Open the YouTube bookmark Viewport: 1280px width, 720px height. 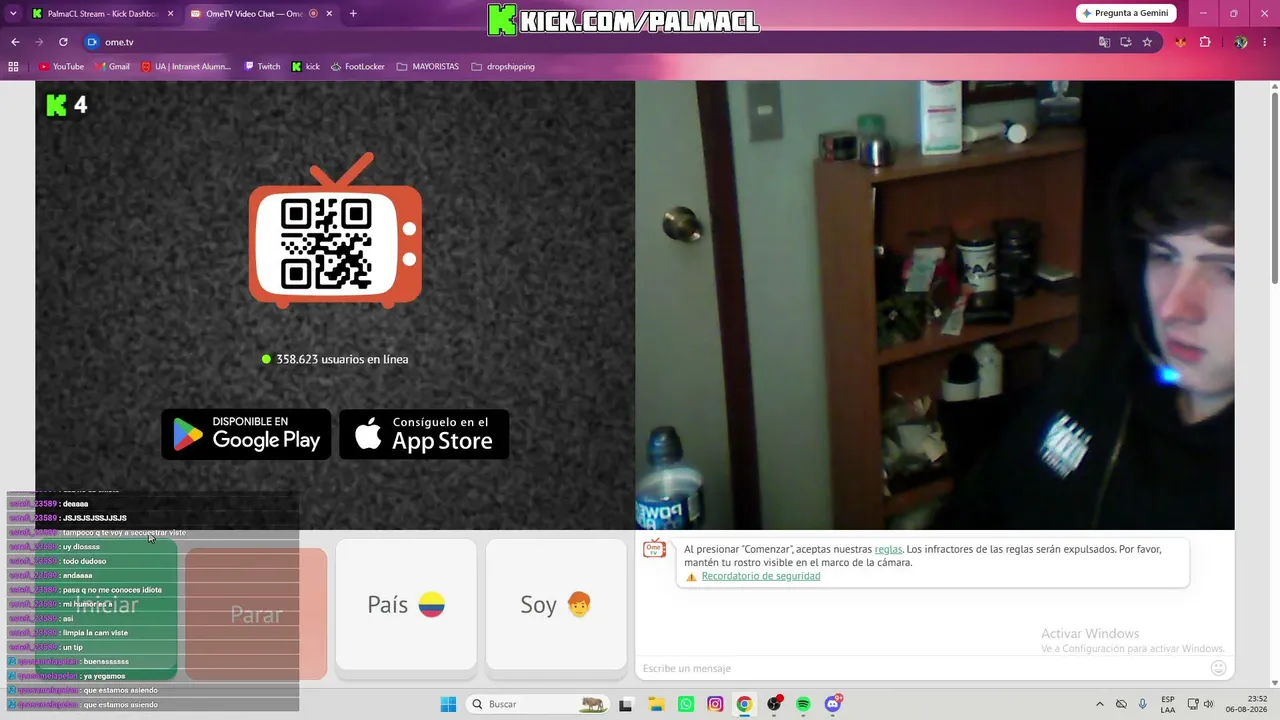coord(61,67)
